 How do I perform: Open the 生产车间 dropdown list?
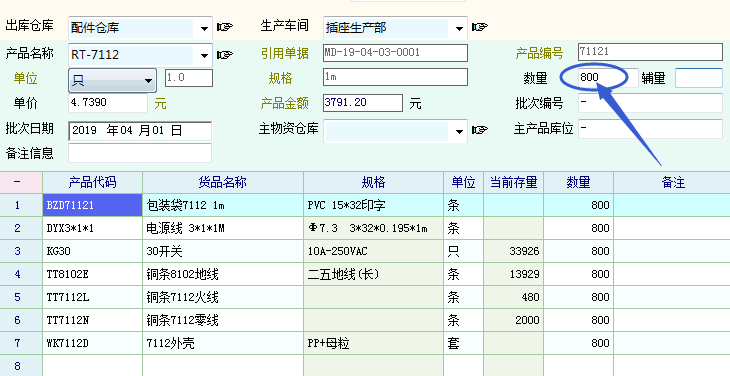click(459, 28)
